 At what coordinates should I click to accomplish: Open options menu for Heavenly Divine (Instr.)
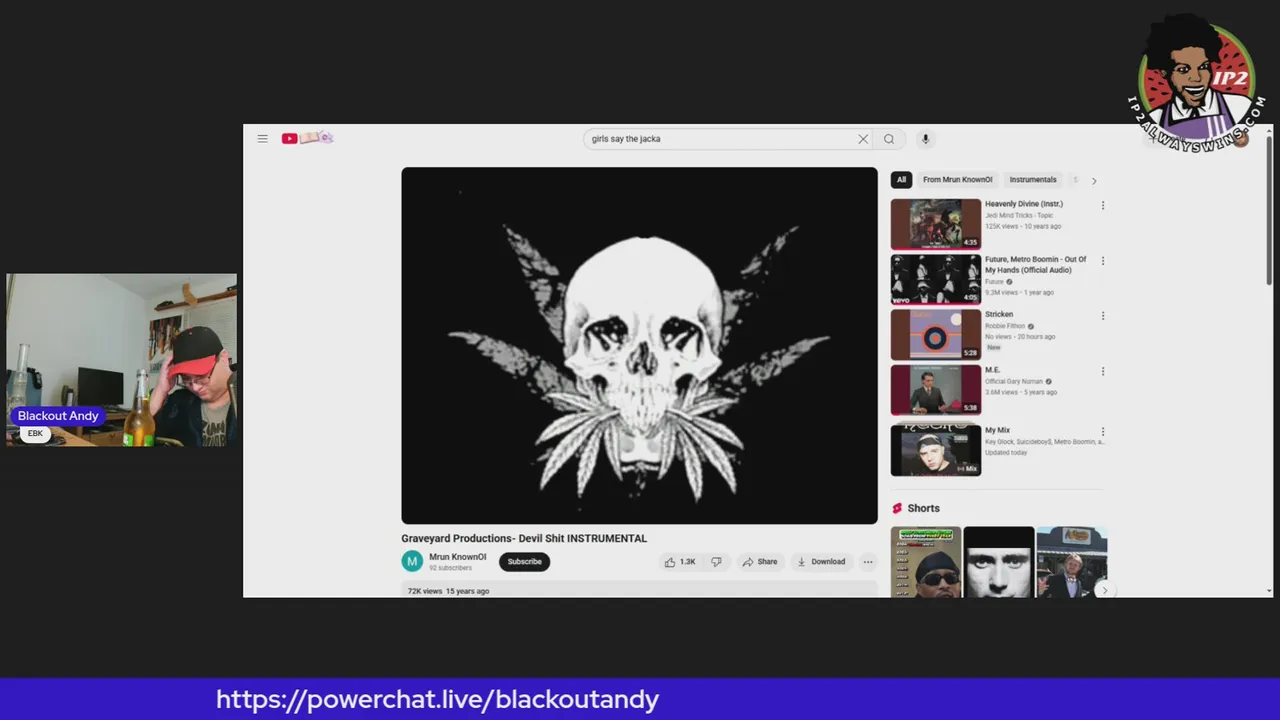pyautogui.click(x=1103, y=205)
